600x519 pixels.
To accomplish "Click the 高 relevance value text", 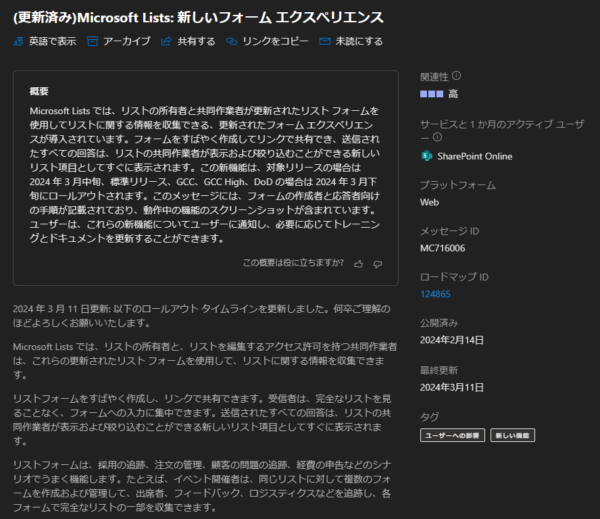I will pyautogui.click(x=453, y=94).
